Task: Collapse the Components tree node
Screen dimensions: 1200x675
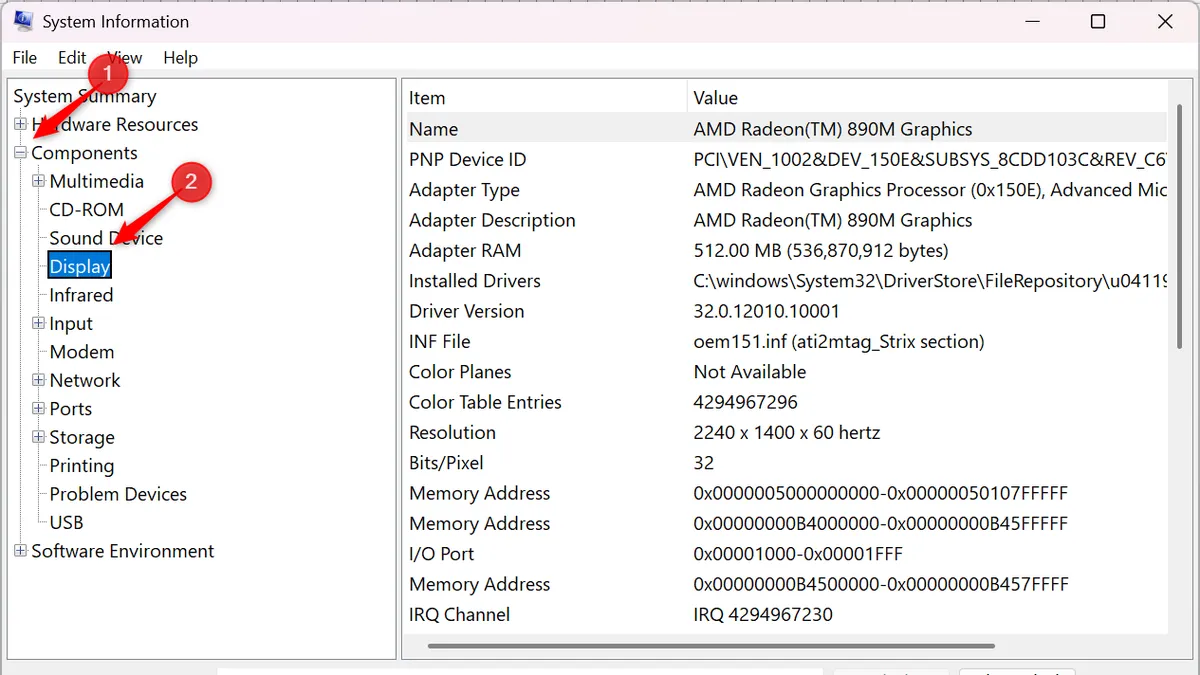Action: tap(20, 153)
